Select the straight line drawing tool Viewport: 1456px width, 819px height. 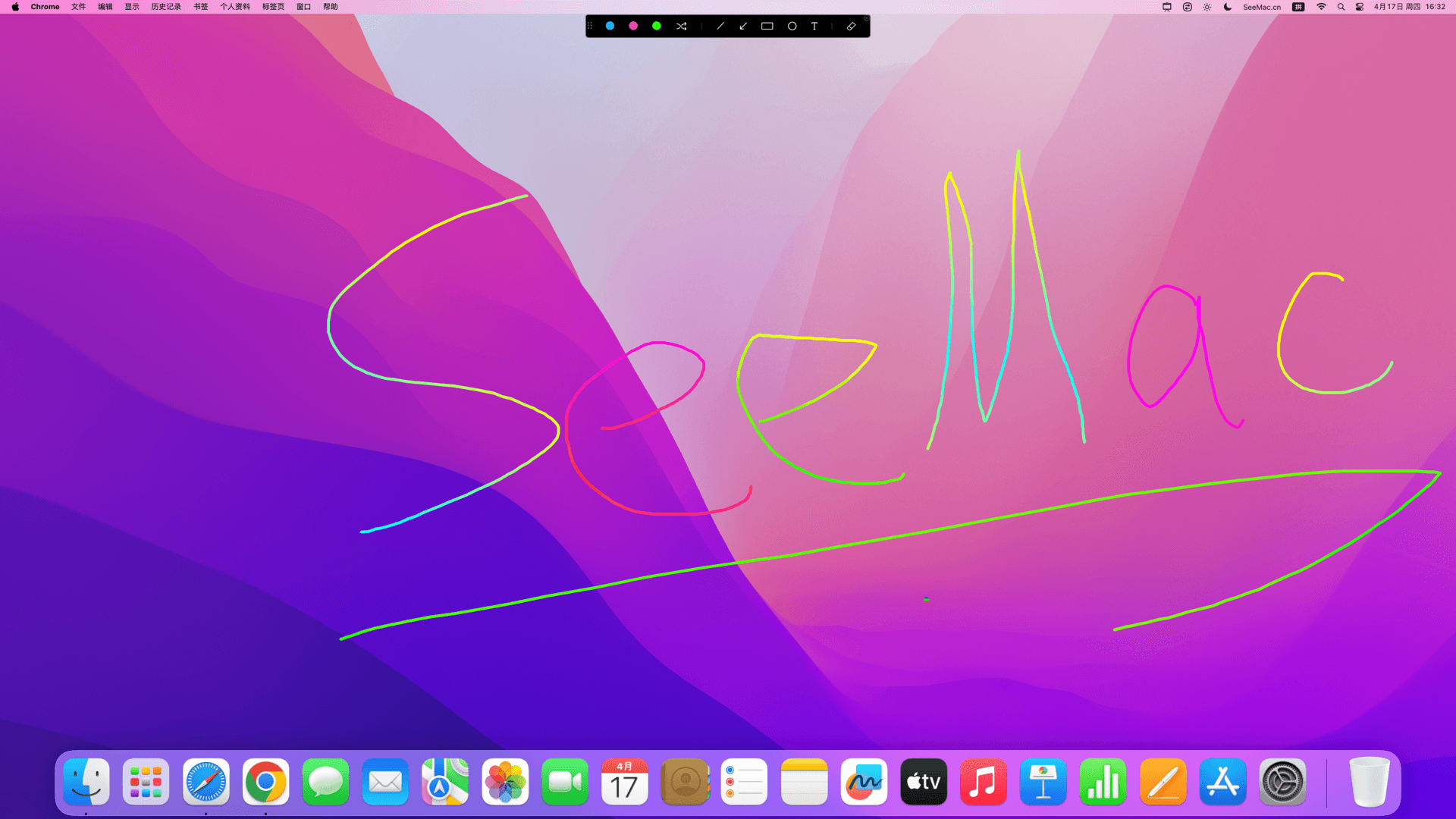pos(720,26)
